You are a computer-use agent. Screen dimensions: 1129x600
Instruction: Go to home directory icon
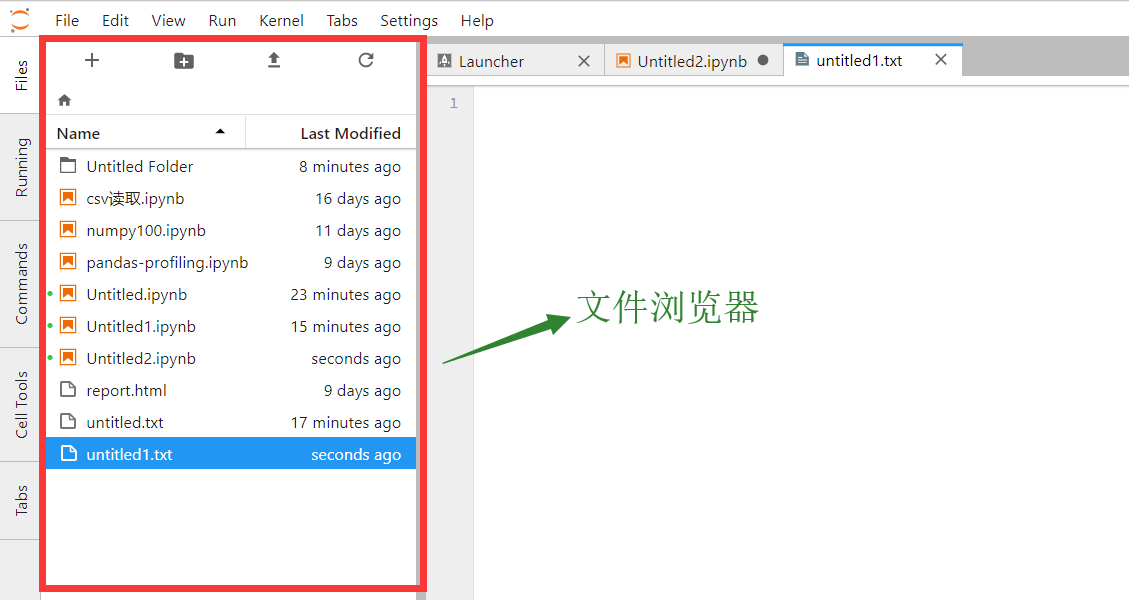65,100
